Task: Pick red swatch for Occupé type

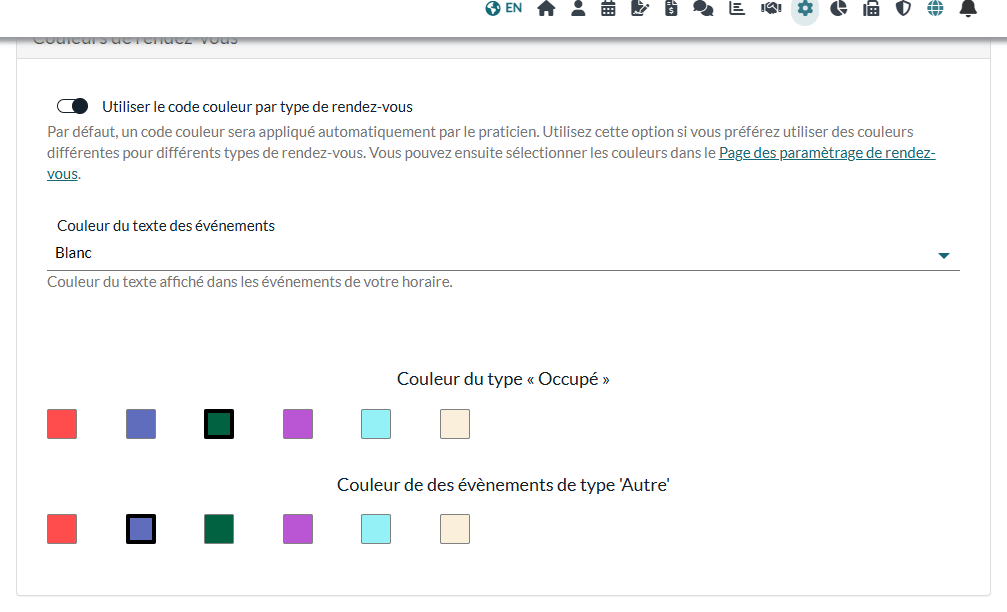Action: click(62, 424)
